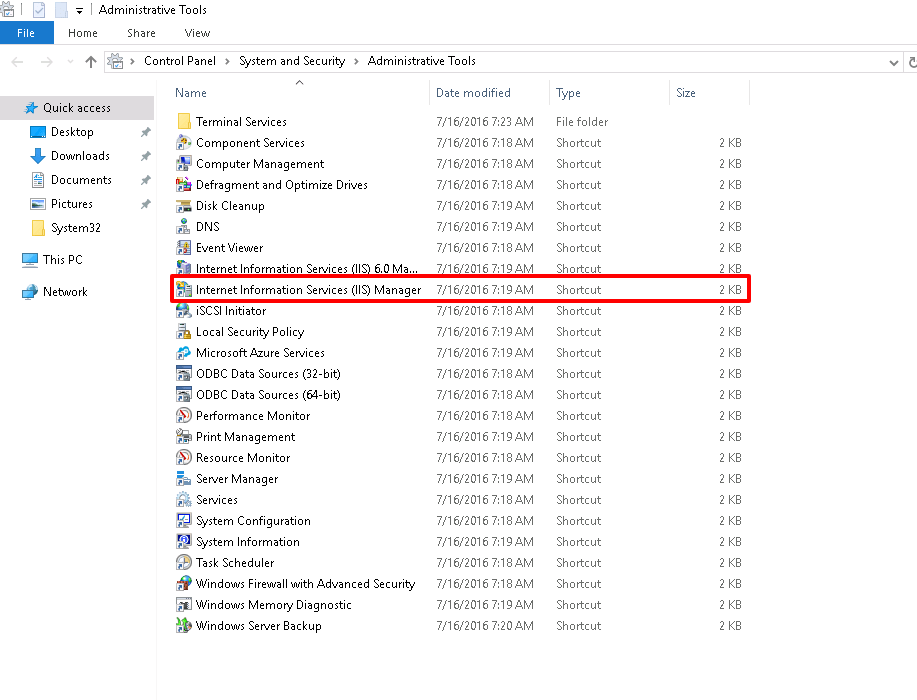Click the Services gear icon
This screenshot has height=700, width=917.
[184, 500]
